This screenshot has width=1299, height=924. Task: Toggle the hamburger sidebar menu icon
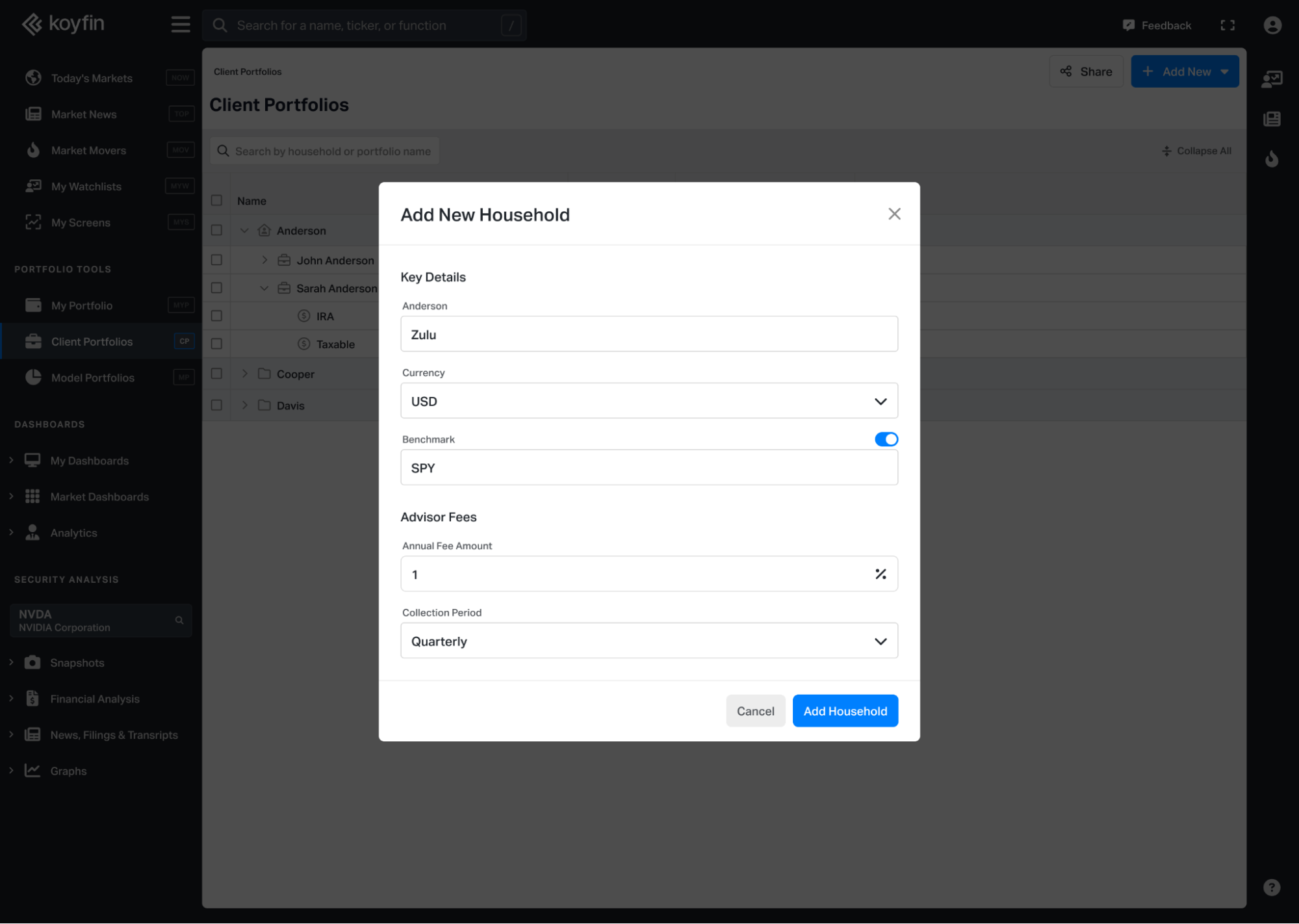point(180,25)
